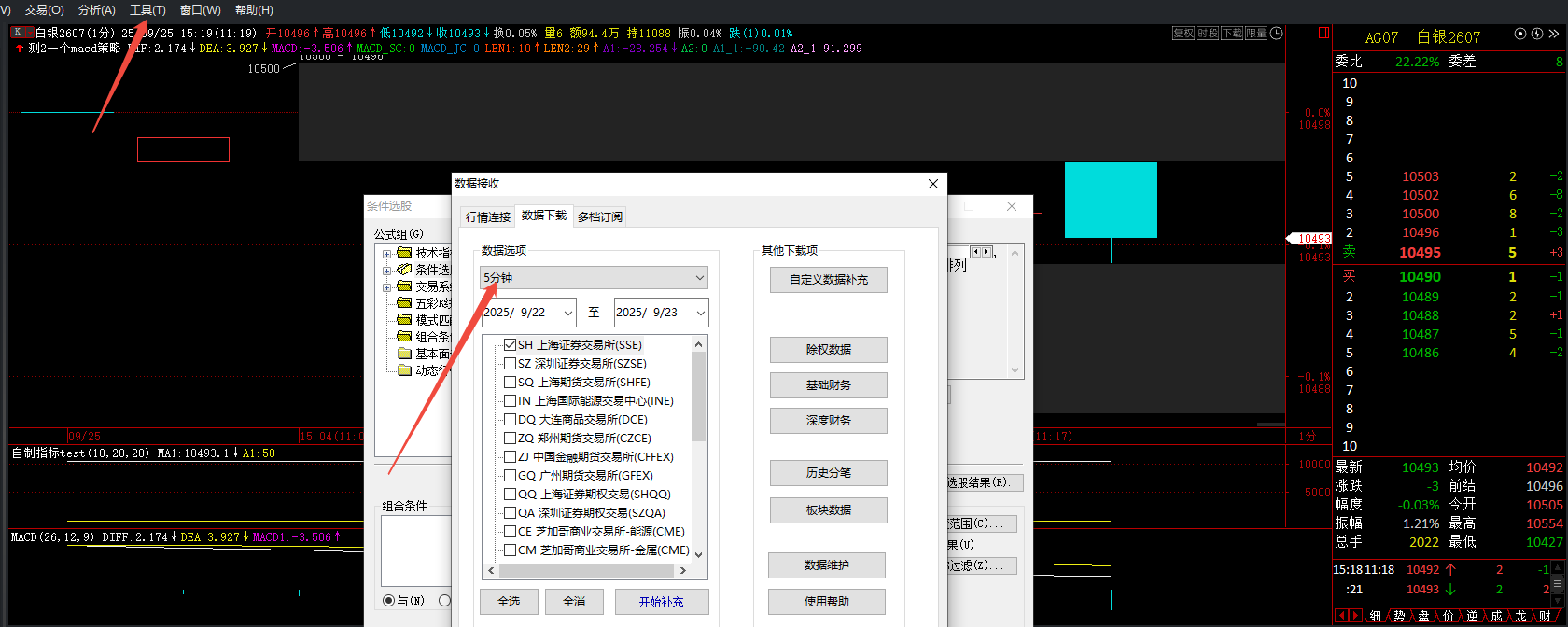Viewport: 1568px width, 627px height.
Task: Open the start date 2025/9/22 picker
Action: coord(567,313)
